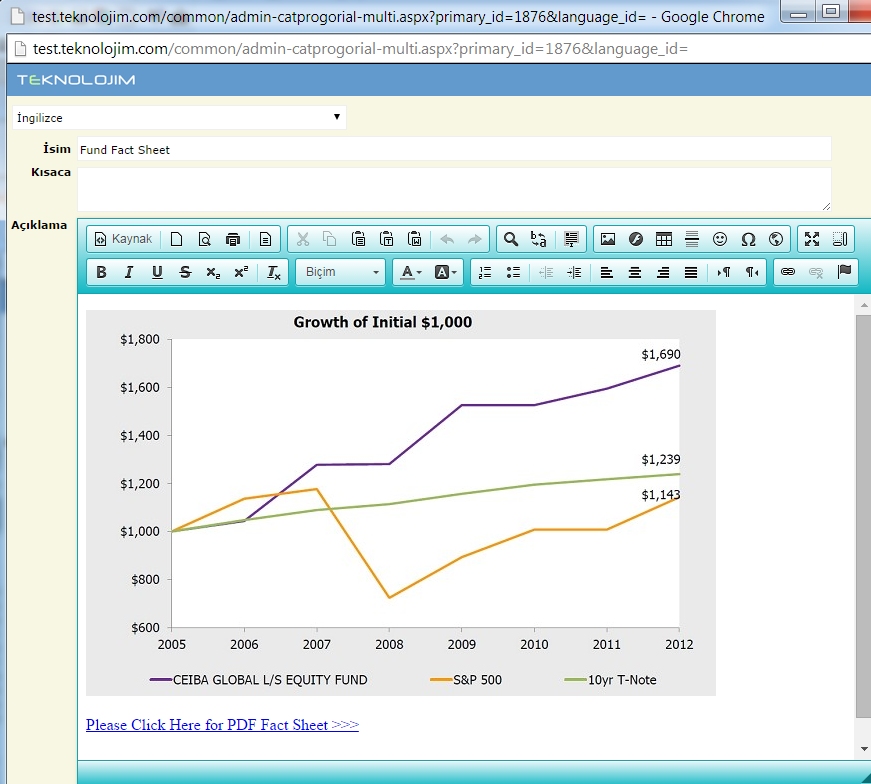Open the special character Omega icon
Image resolution: width=871 pixels, height=784 pixels.
coord(748,239)
